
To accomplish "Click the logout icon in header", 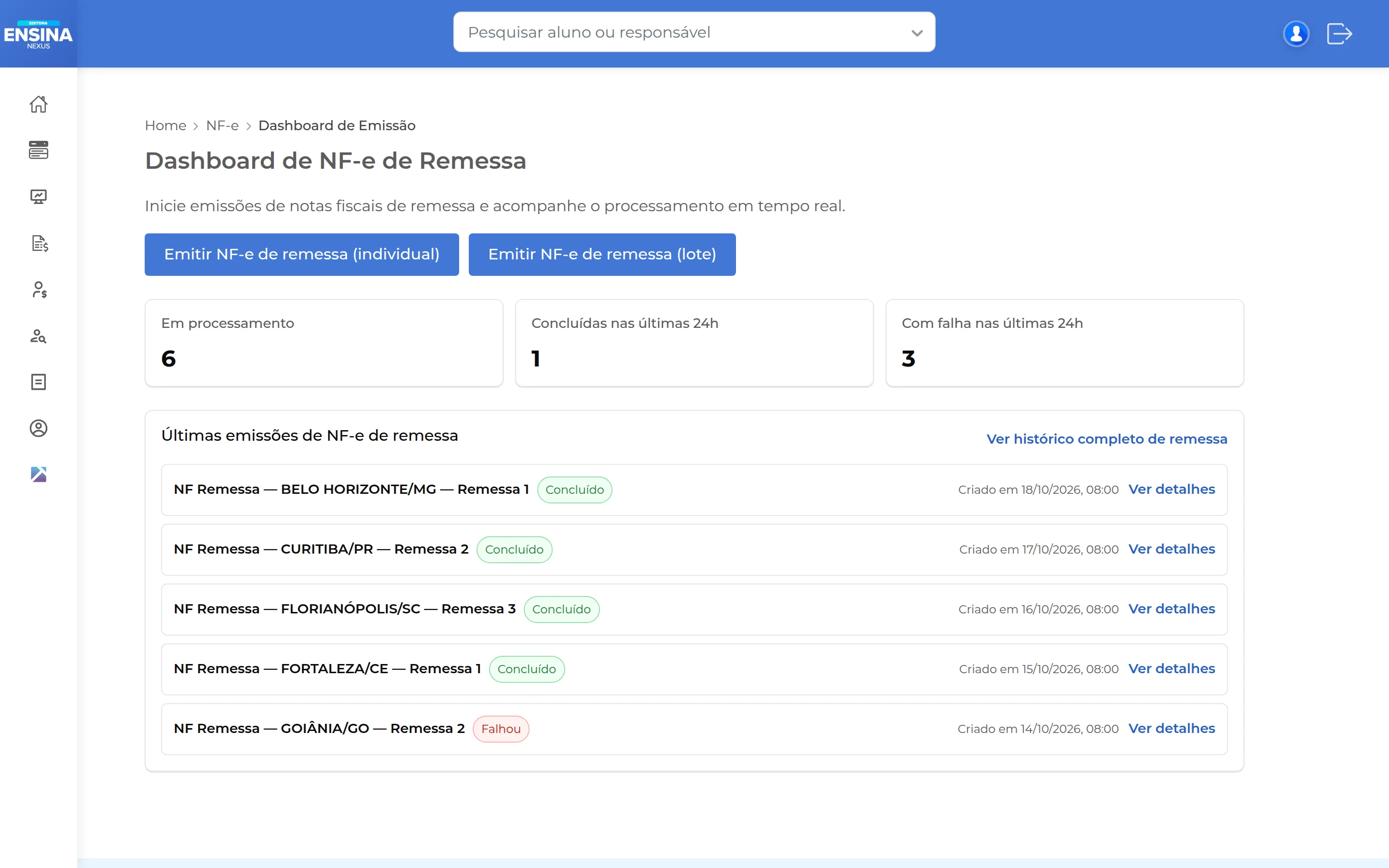I will click(x=1340, y=33).
